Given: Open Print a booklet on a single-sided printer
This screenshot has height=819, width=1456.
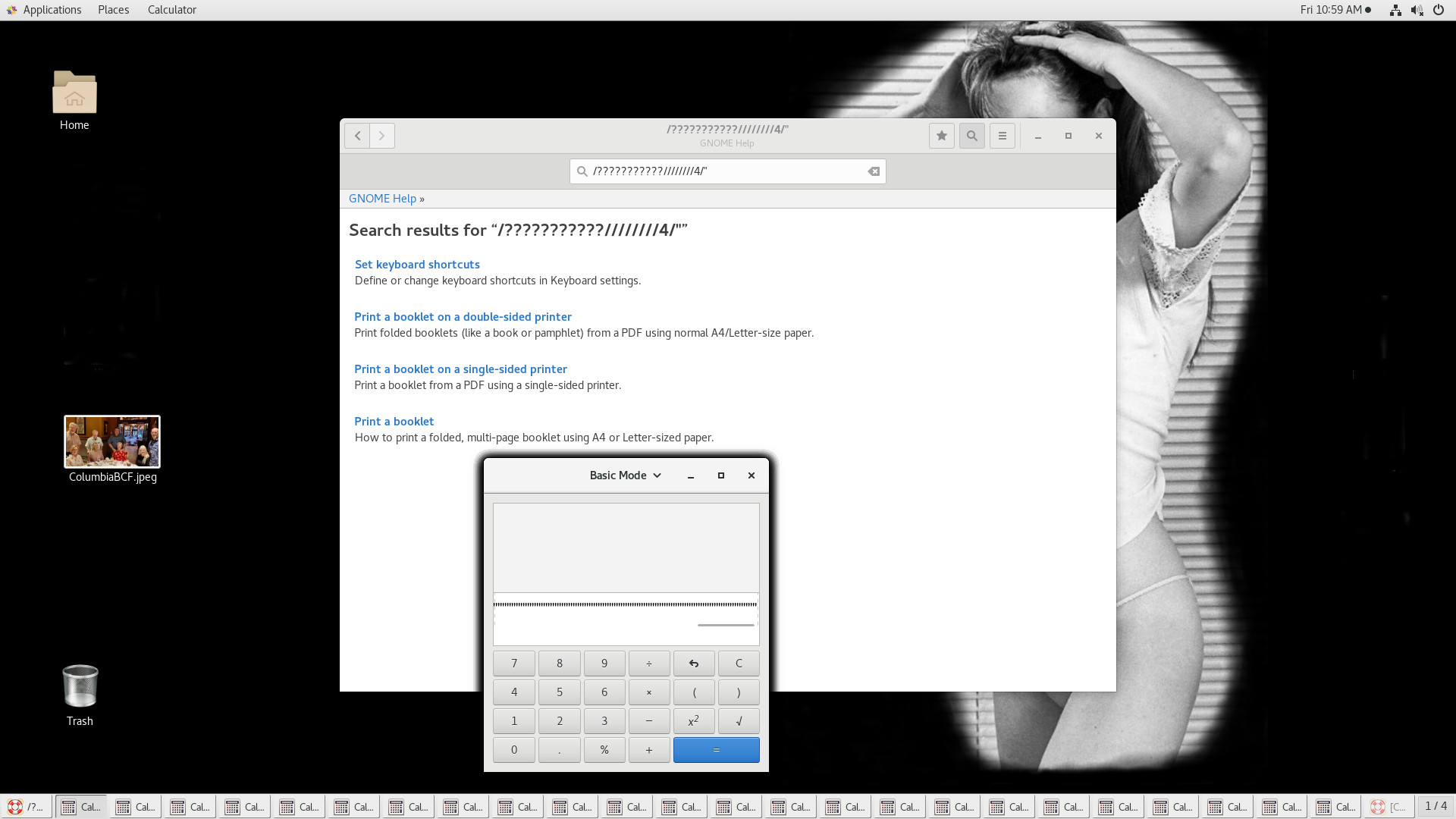Looking at the screenshot, I should click(x=460, y=369).
